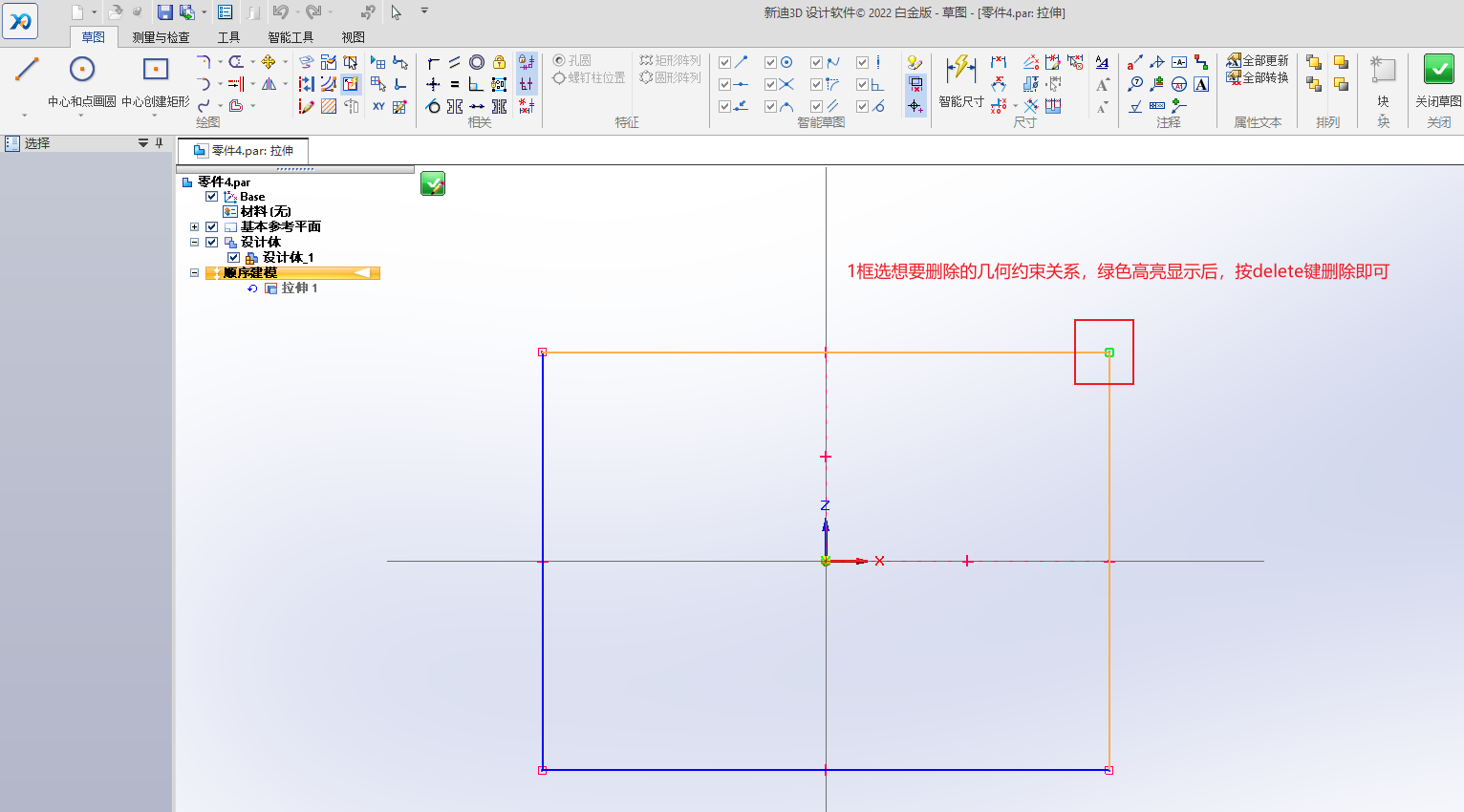Click the application logo button
Viewport: 1464px width, 812px height.
point(20,21)
